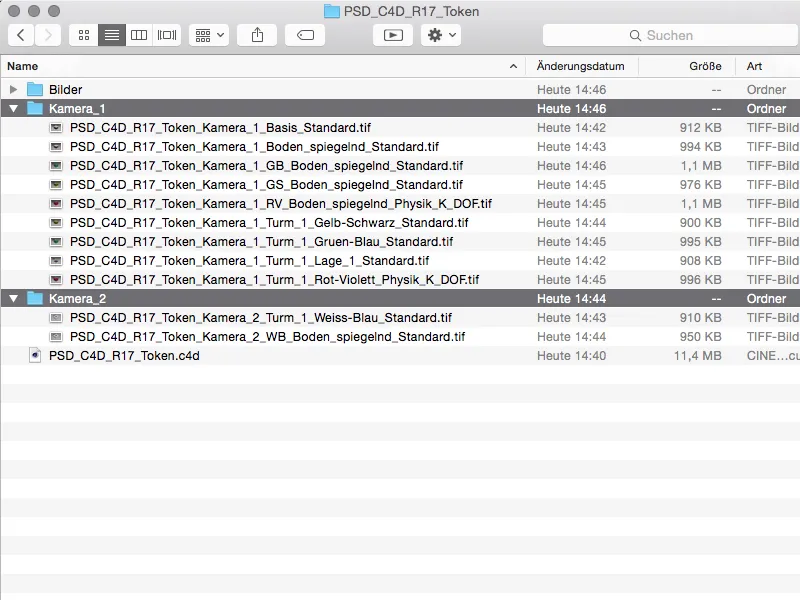Go back with the left arrow button
Image resolution: width=800 pixels, height=600 pixels.
(21, 35)
